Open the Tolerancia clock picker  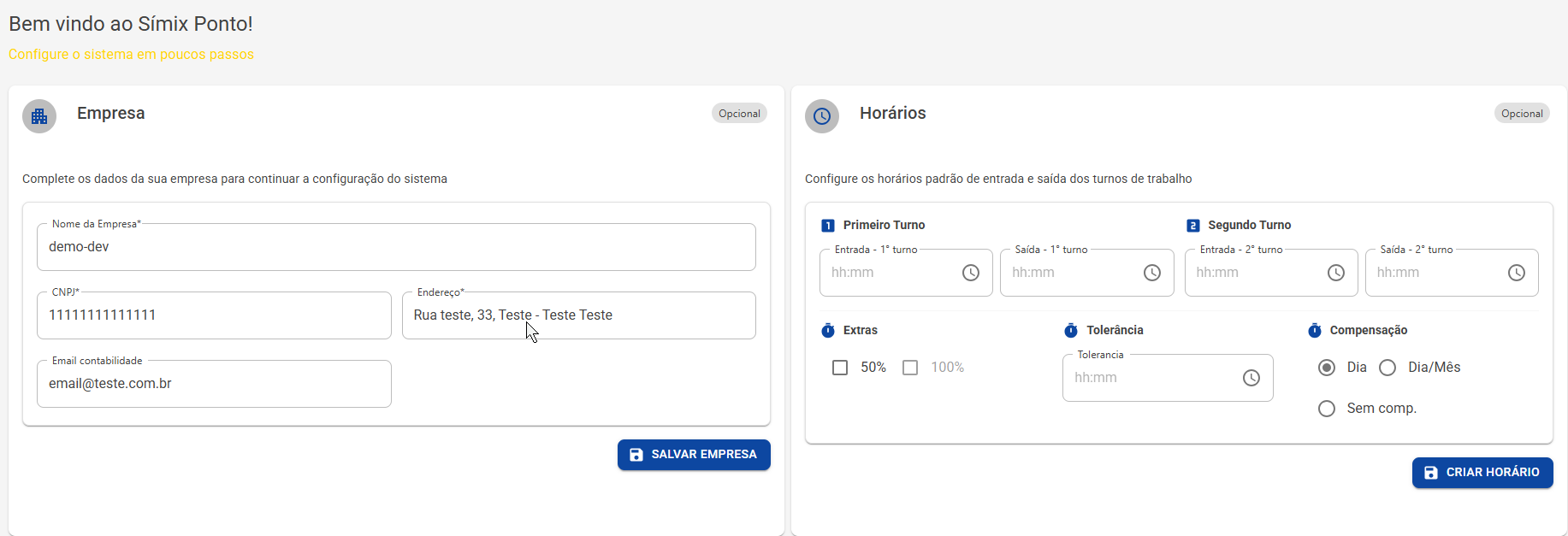coord(1251,378)
